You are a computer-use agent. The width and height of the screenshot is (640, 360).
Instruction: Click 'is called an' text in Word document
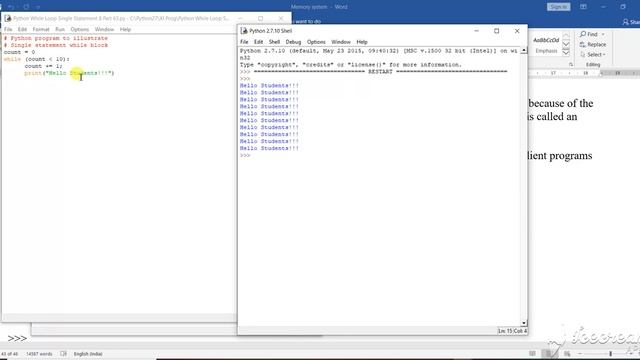click(552, 117)
